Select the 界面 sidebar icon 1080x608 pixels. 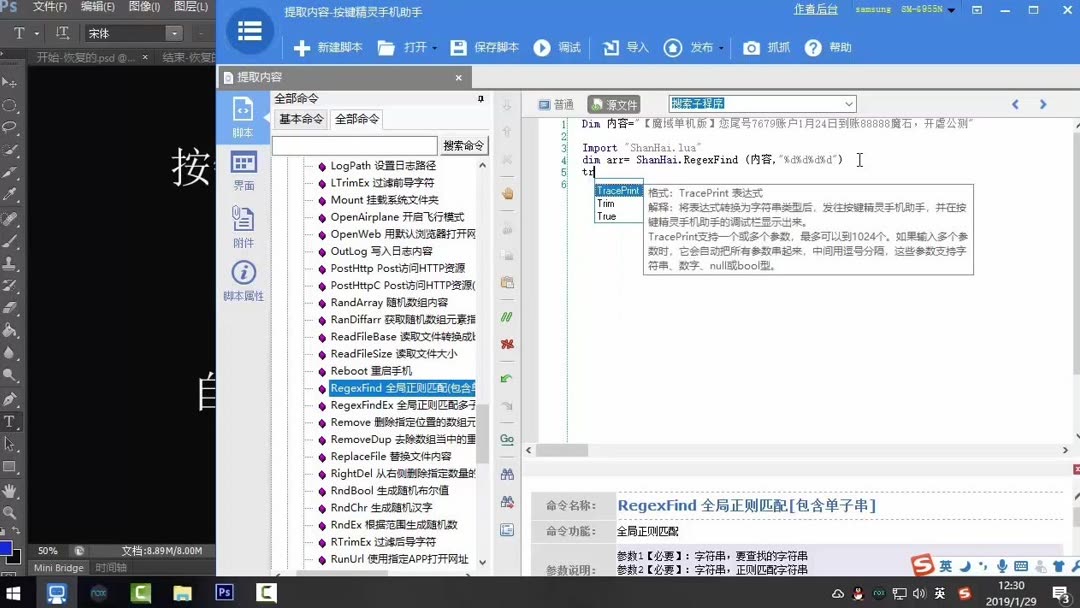coord(243,165)
